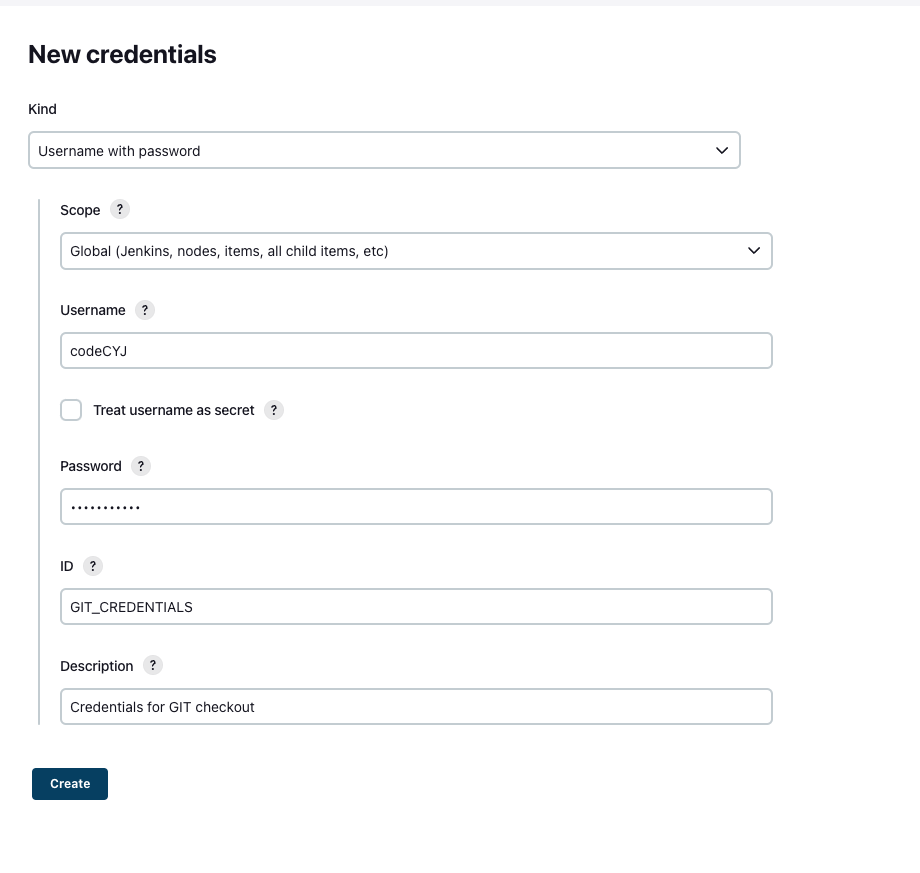Focus the Username field containing codeCYJ

pyautogui.click(x=416, y=351)
